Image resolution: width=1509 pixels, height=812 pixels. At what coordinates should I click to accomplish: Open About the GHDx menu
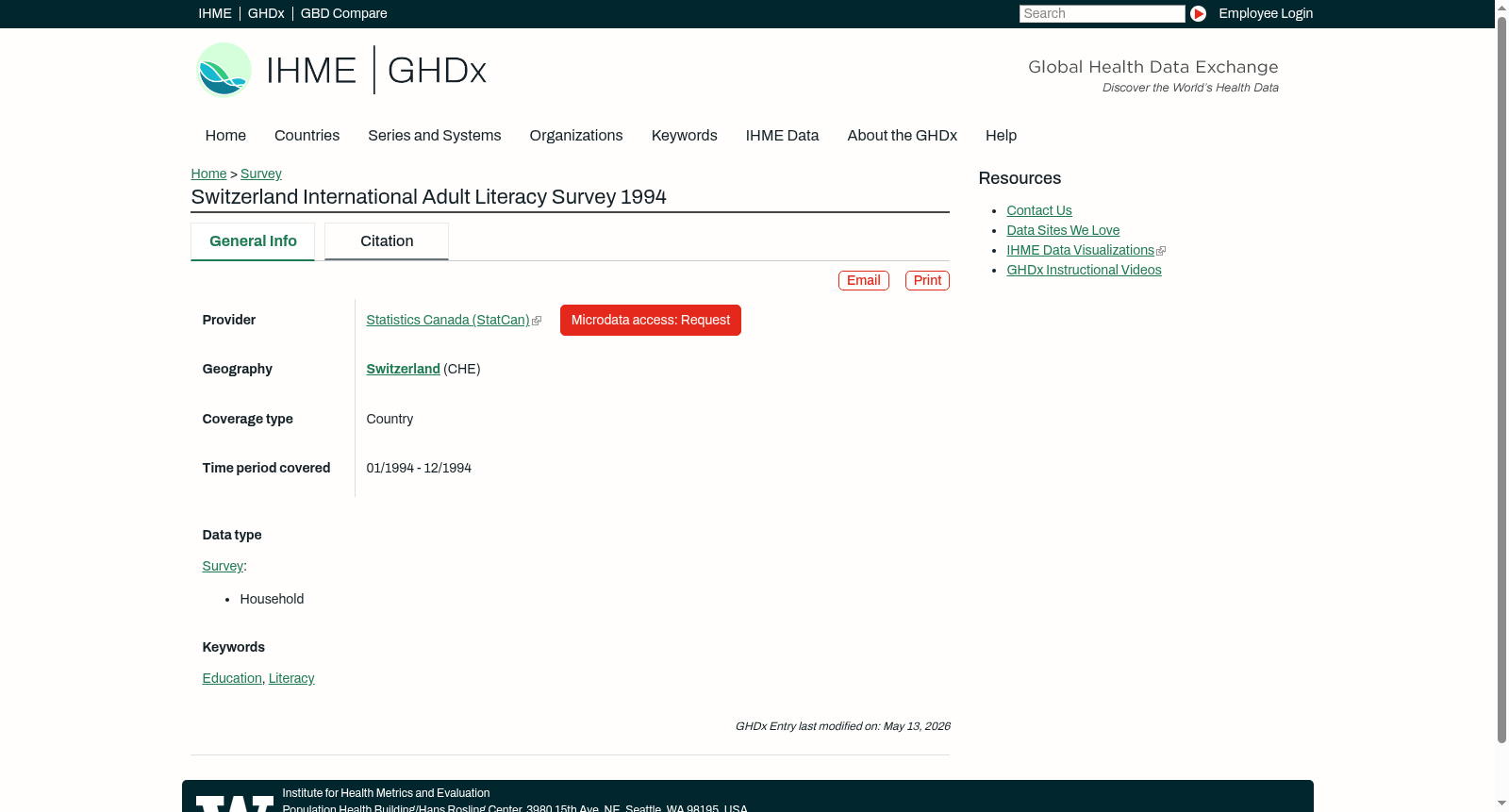click(x=902, y=136)
